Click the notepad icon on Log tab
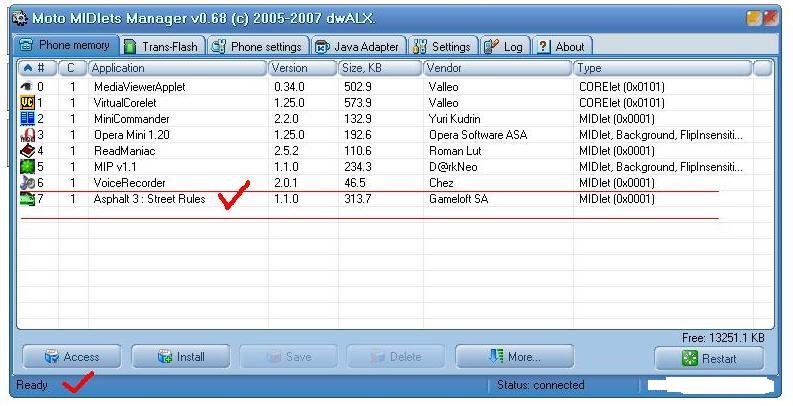This screenshot has height=406, width=793. pyautogui.click(x=491, y=47)
